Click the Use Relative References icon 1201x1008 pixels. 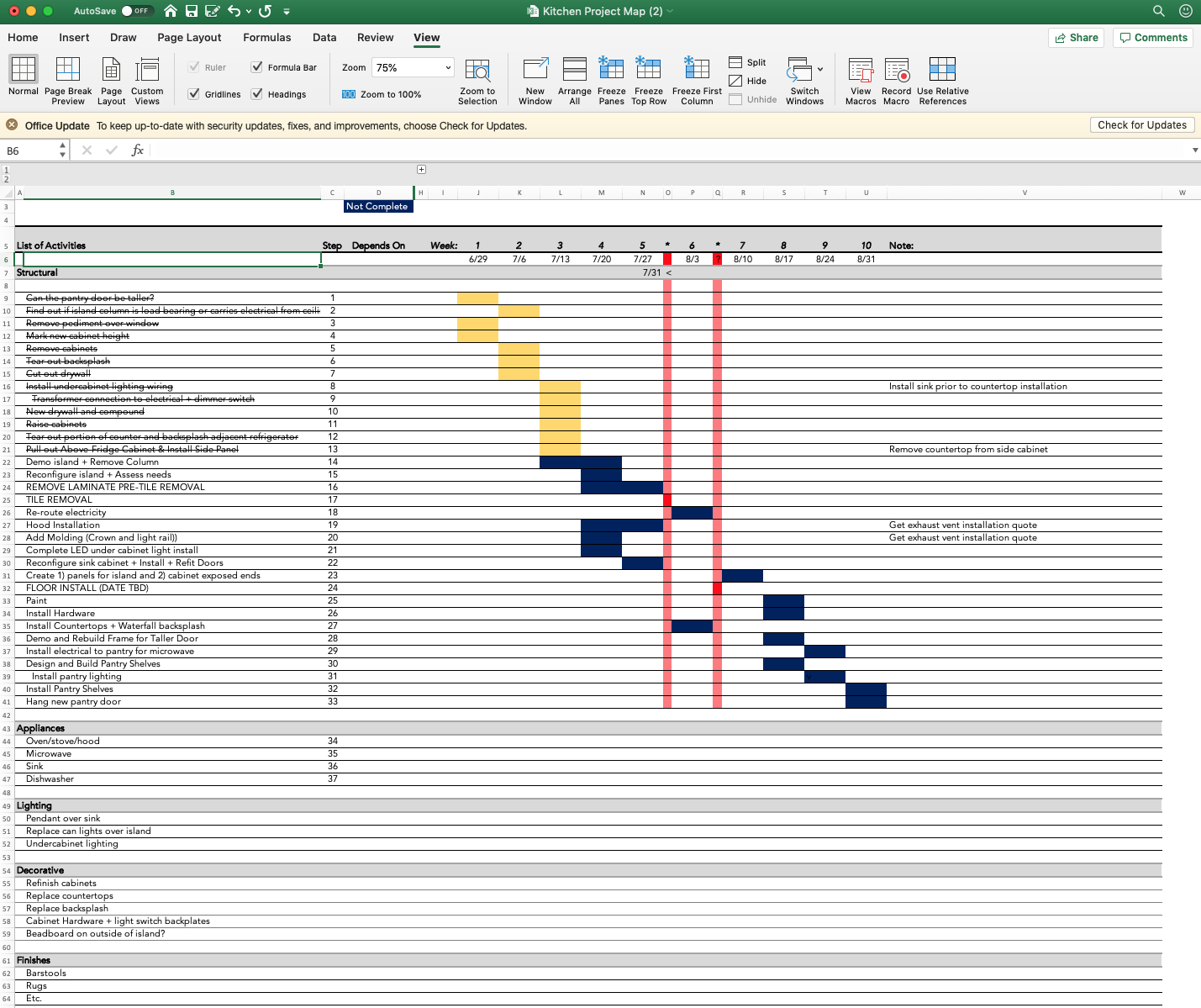[942, 70]
